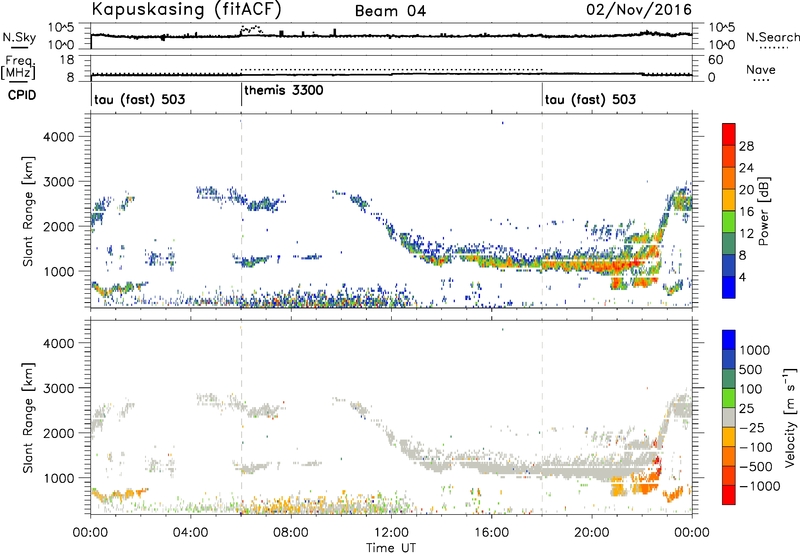Pick the light green 25–100 Velocity colorbar segment
The image size is (800, 554).
[x=729, y=398]
